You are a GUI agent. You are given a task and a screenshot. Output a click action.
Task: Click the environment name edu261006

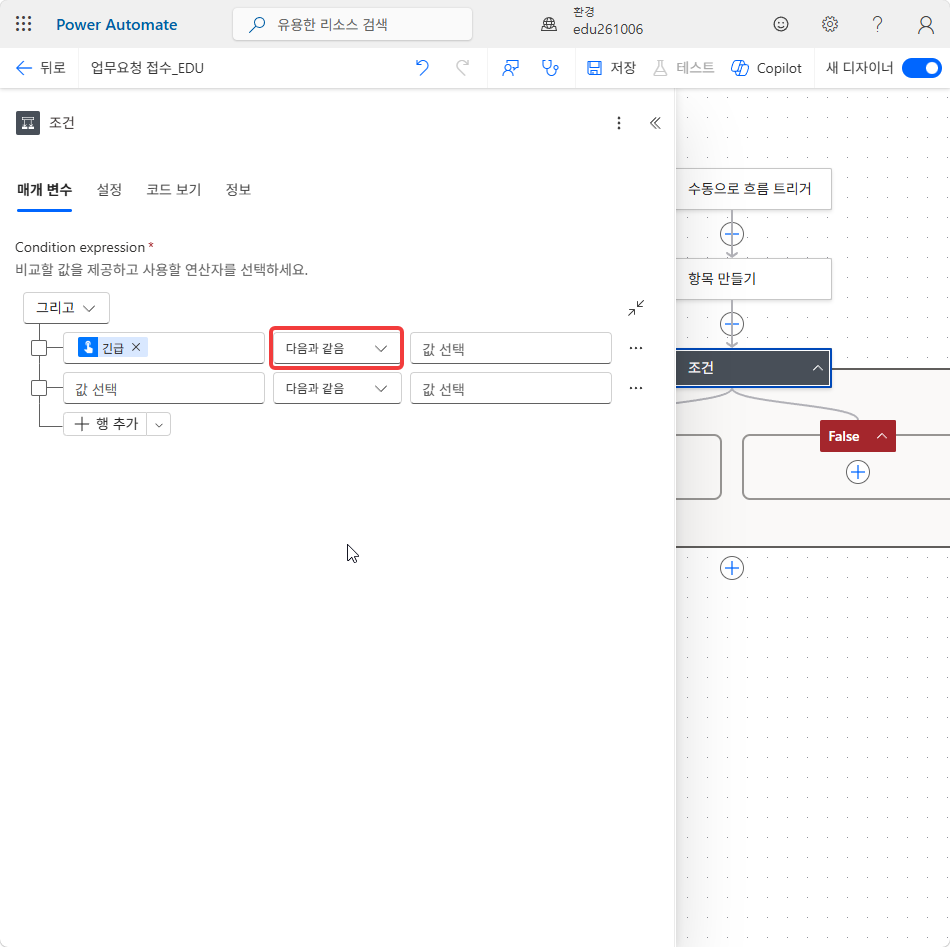click(608, 29)
